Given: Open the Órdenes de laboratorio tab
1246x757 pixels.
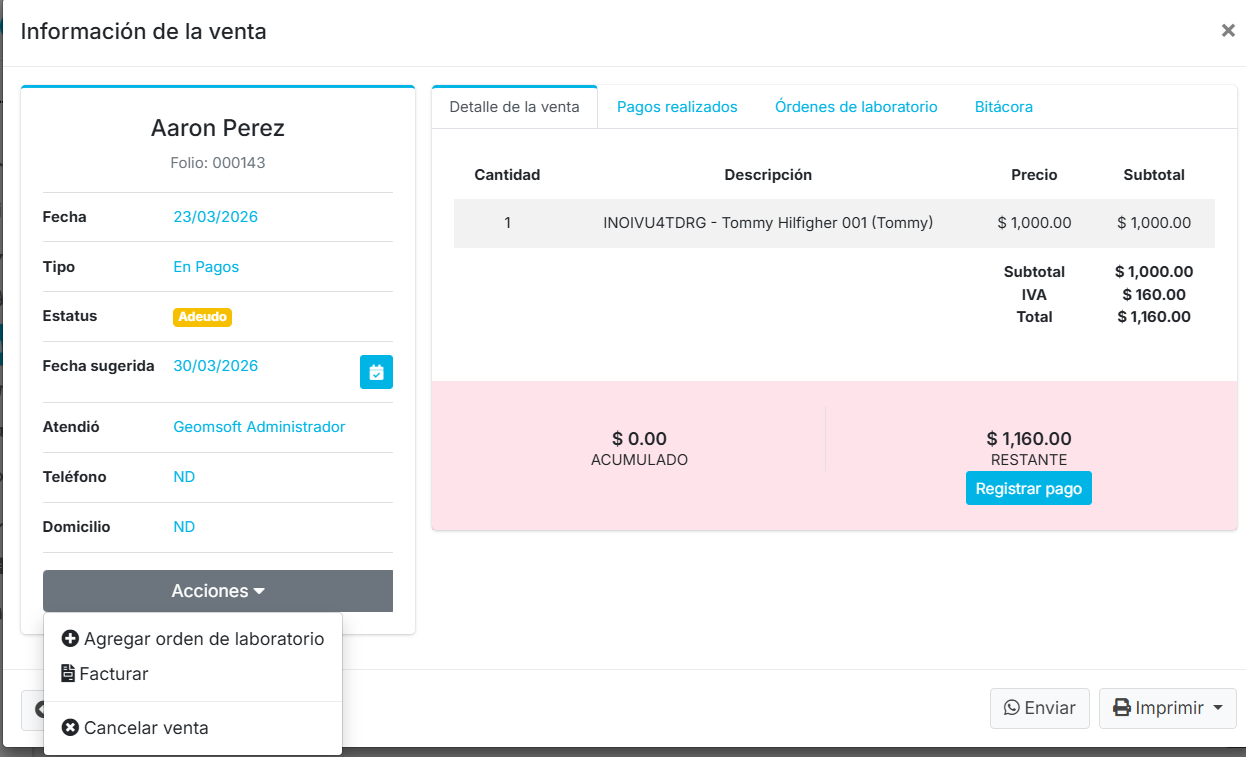Looking at the screenshot, I should pos(856,107).
